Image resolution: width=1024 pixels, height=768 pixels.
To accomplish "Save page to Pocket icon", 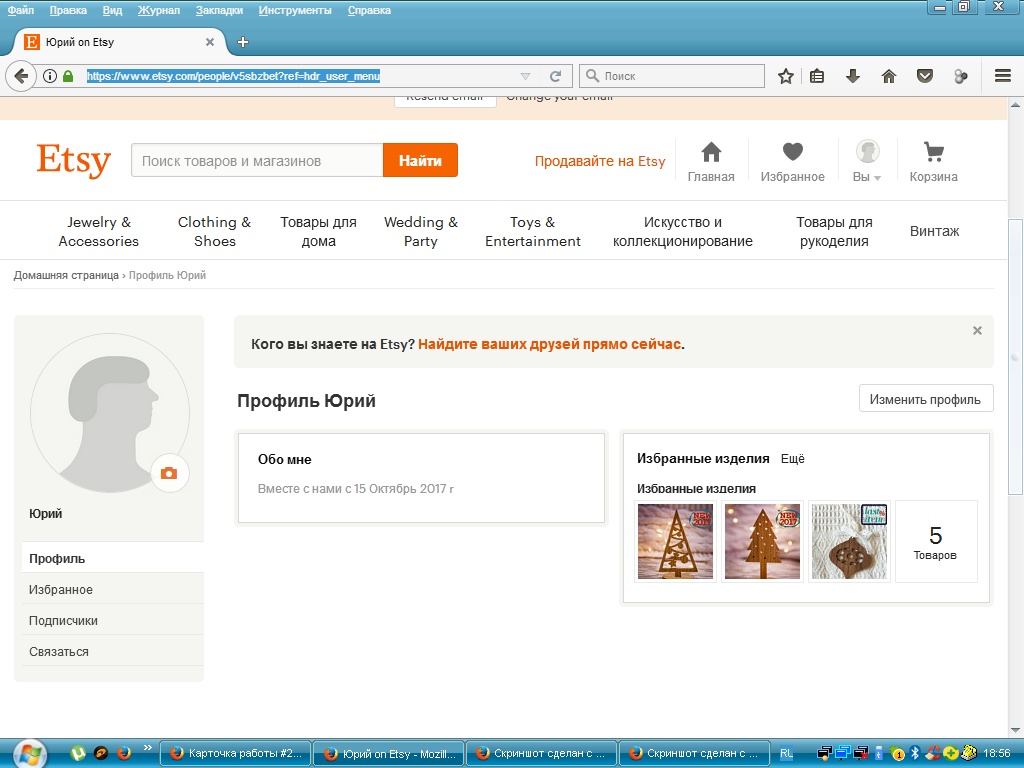I will [925, 76].
